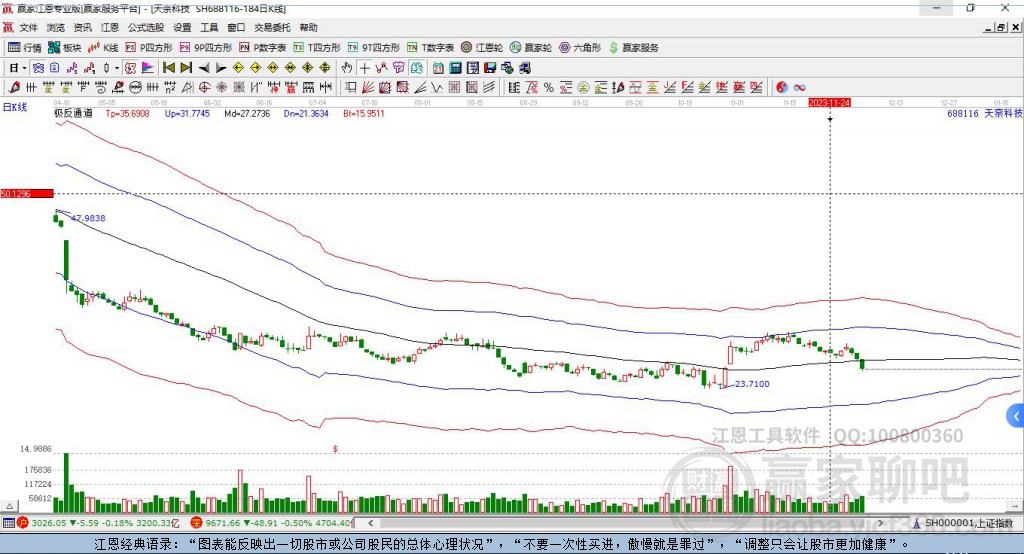Open the 行情 market quotes view
This screenshot has width=1024, height=554.
[x=24, y=48]
